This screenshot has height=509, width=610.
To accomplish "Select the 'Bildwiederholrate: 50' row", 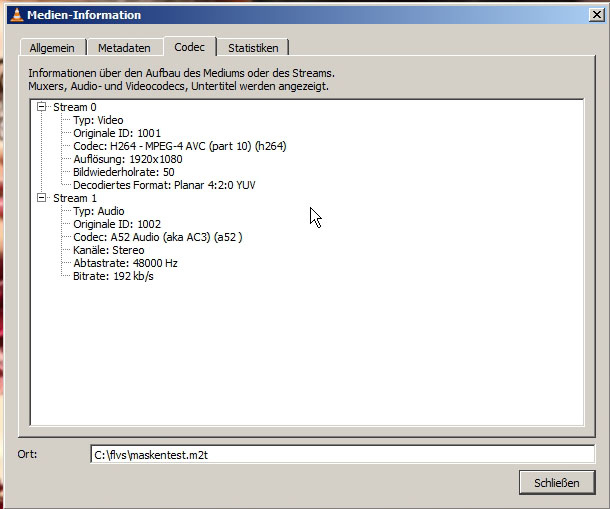I will [124, 172].
